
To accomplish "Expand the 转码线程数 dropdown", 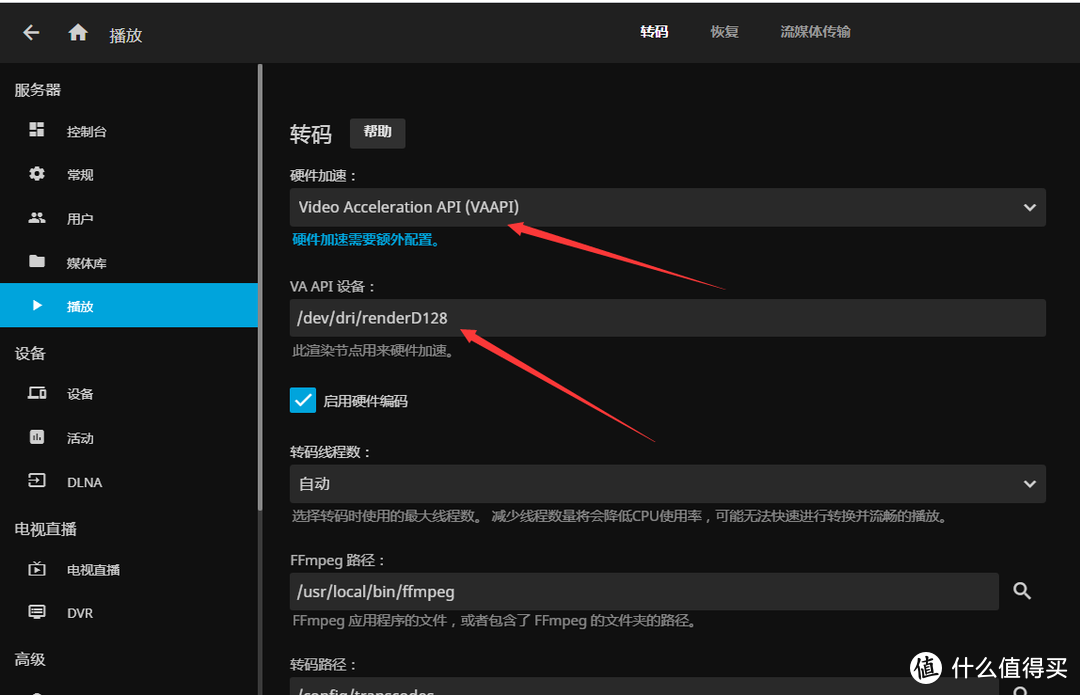I will (x=667, y=484).
